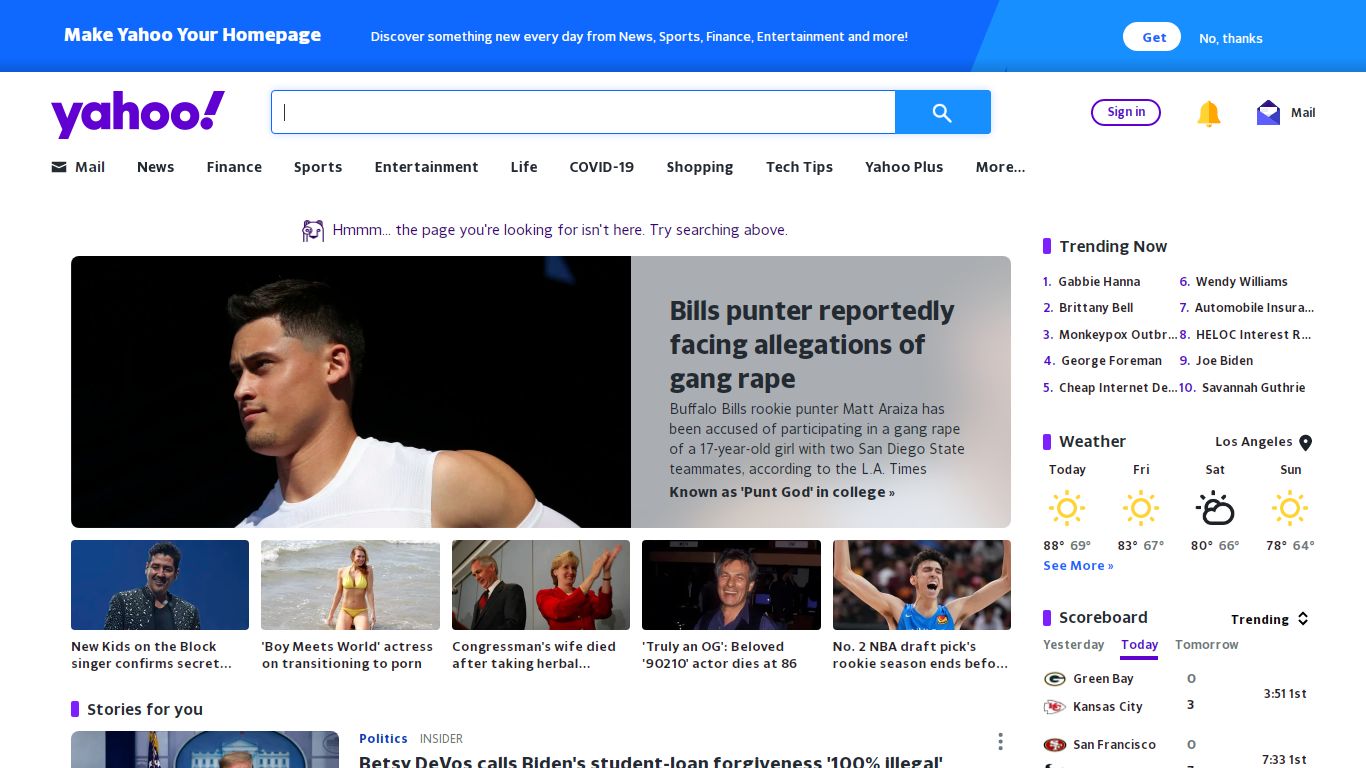Open Finance in the navigation bar
The width and height of the screenshot is (1366, 768).
pyautogui.click(x=234, y=167)
